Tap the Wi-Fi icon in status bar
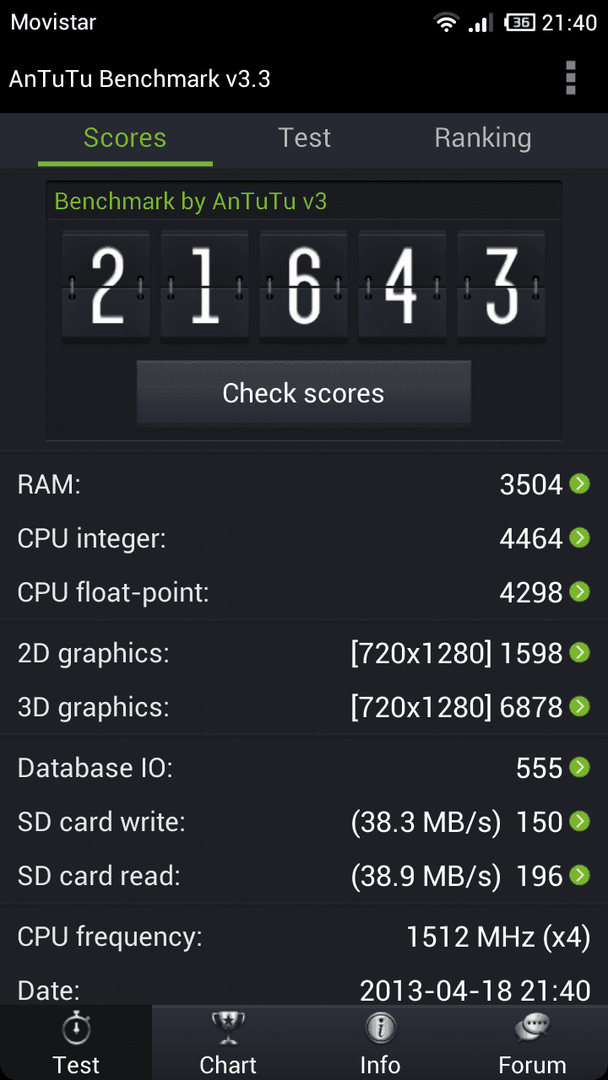 pyautogui.click(x=446, y=23)
